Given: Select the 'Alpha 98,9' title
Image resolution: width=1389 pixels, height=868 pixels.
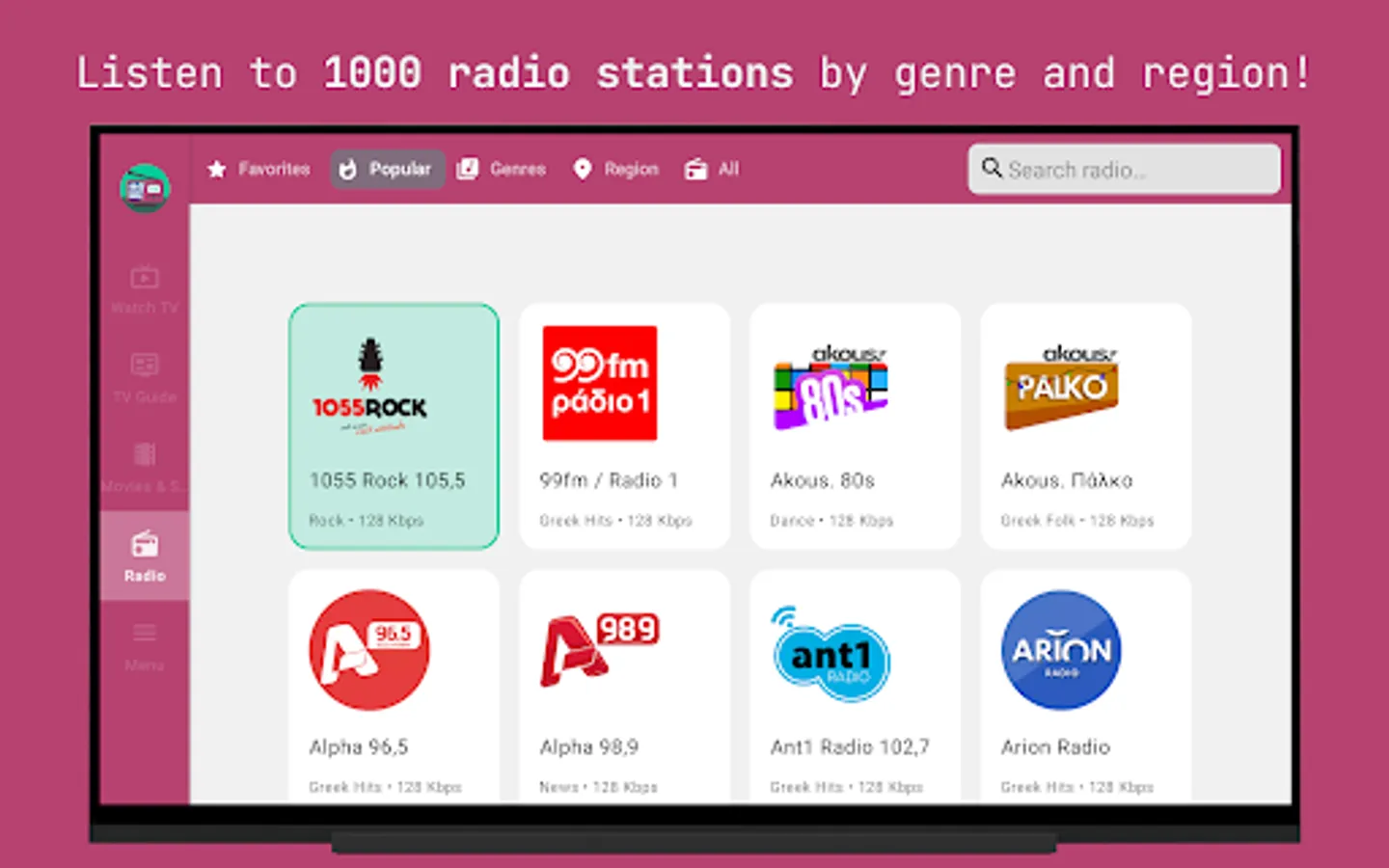Looking at the screenshot, I should coord(589,747).
